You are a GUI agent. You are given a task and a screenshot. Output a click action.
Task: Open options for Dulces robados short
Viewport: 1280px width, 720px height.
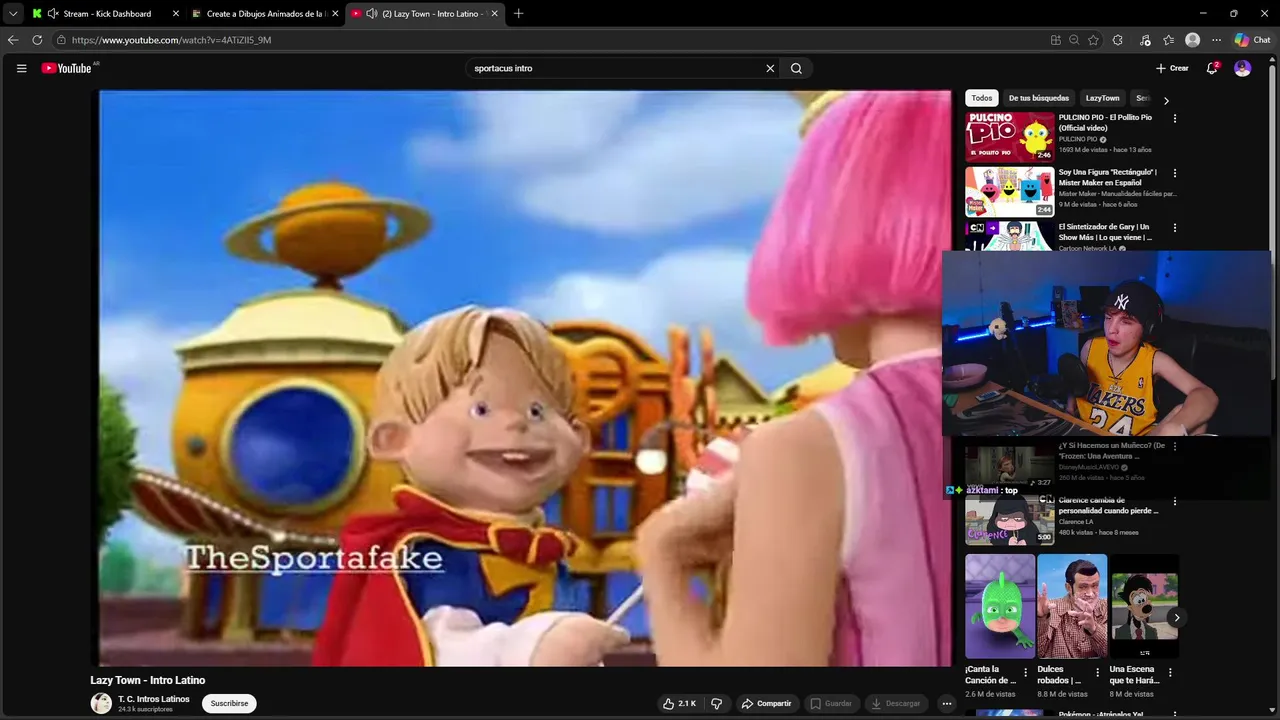(x=1097, y=672)
